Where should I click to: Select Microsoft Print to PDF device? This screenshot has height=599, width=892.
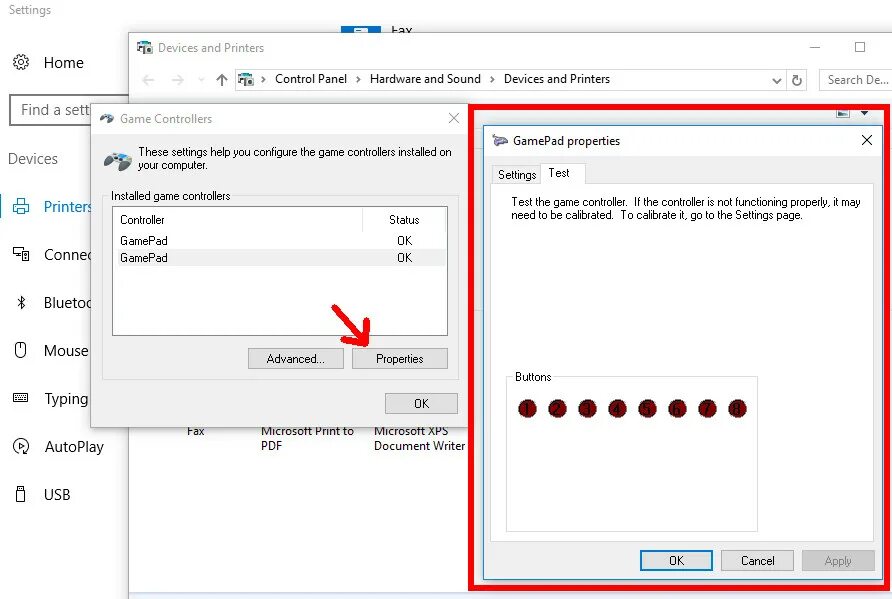(x=307, y=438)
